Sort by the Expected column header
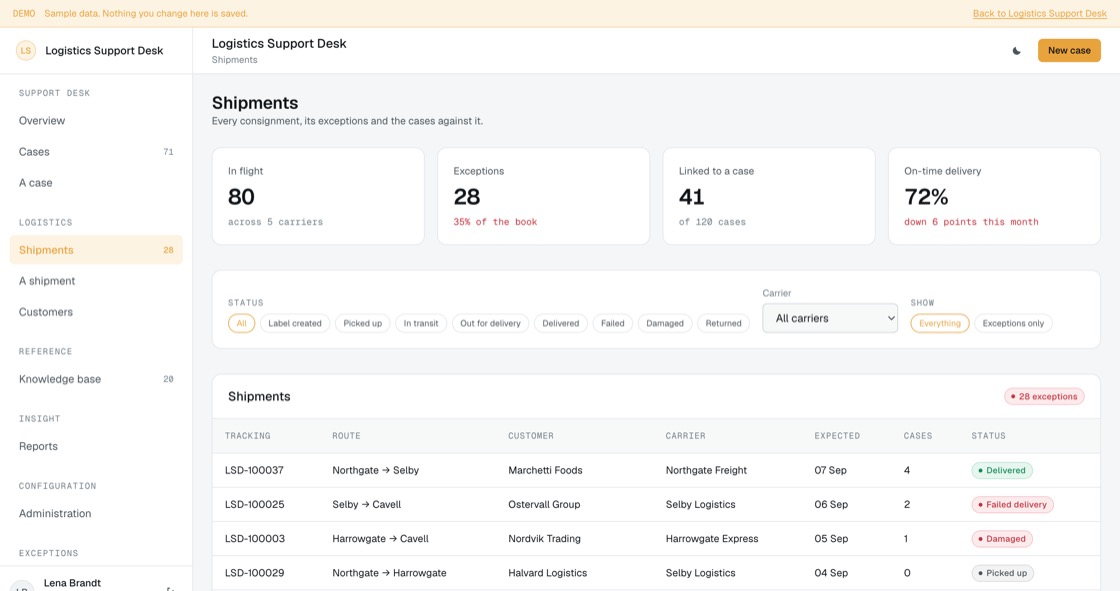The image size is (1120, 591). pos(836,436)
